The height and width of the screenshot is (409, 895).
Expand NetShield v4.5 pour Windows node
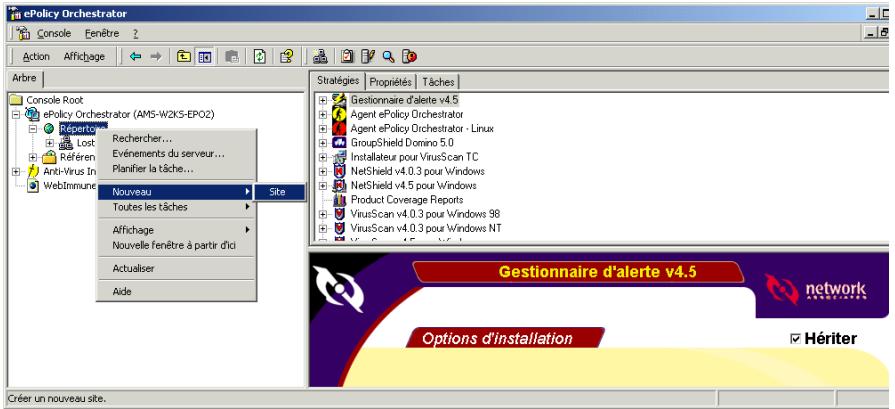(323, 185)
